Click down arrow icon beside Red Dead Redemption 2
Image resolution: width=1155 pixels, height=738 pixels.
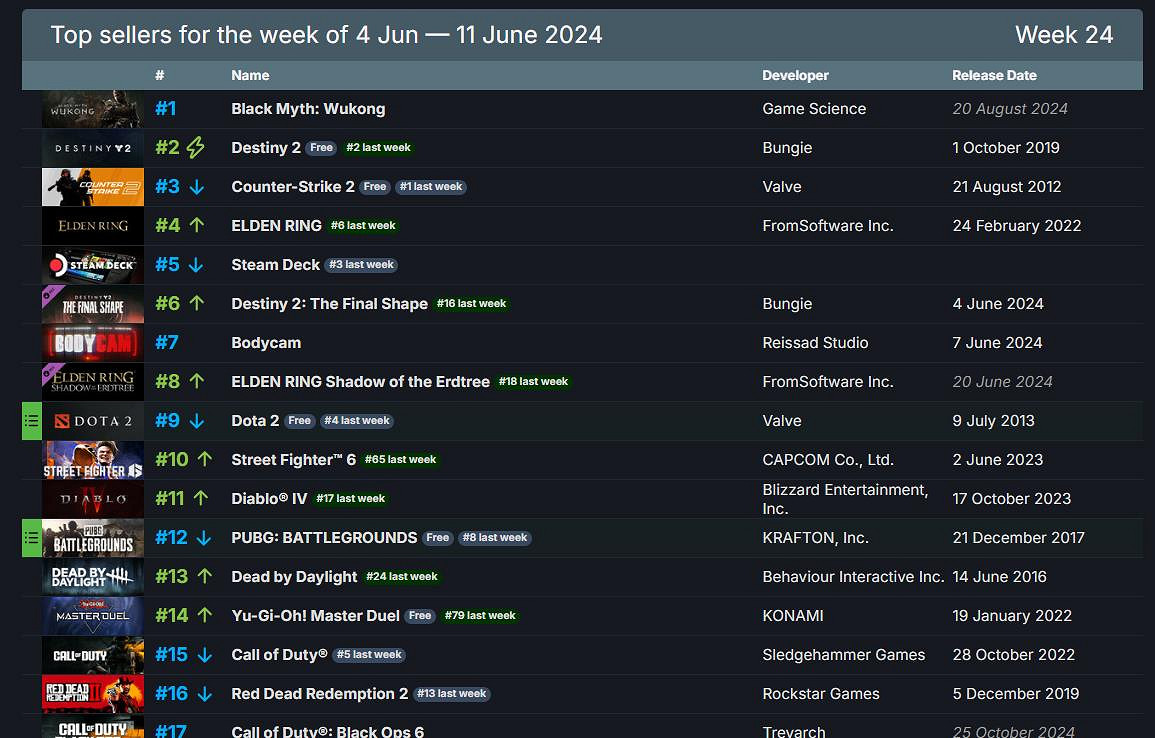click(204, 694)
